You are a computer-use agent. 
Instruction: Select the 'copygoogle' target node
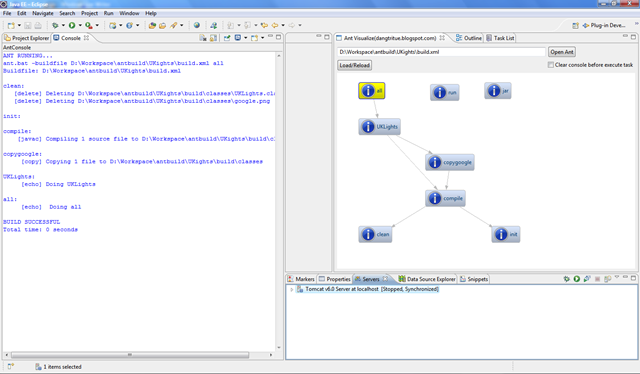click(449, 162)
